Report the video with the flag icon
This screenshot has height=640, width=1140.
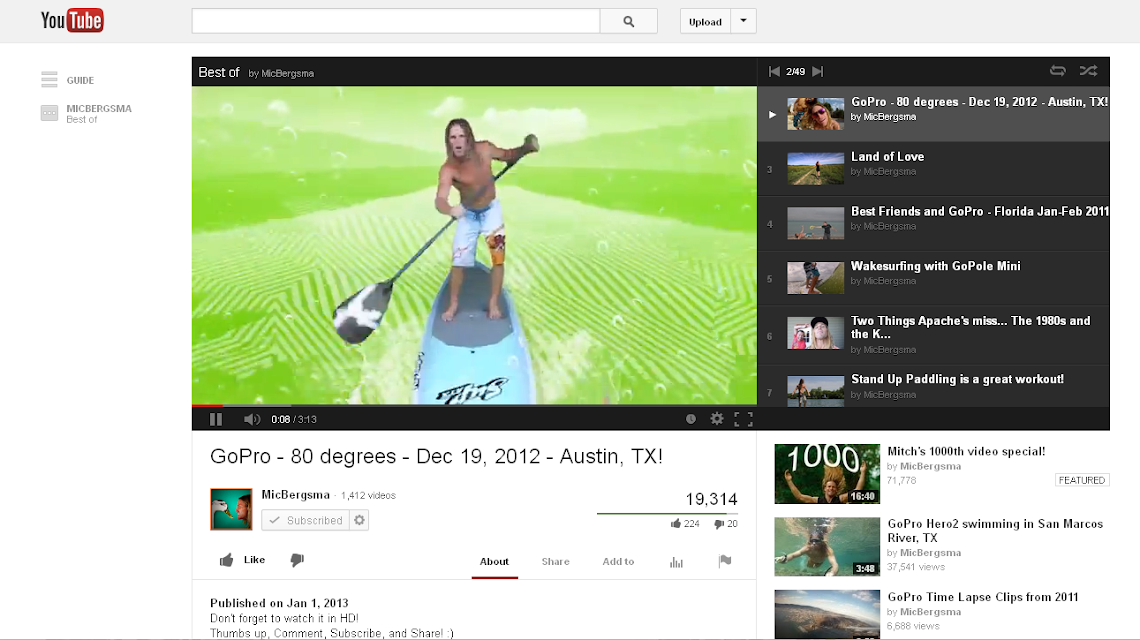click(725, 561)
